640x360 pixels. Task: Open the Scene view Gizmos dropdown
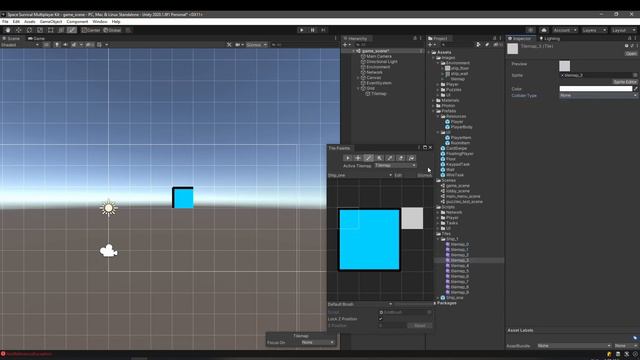256,45
